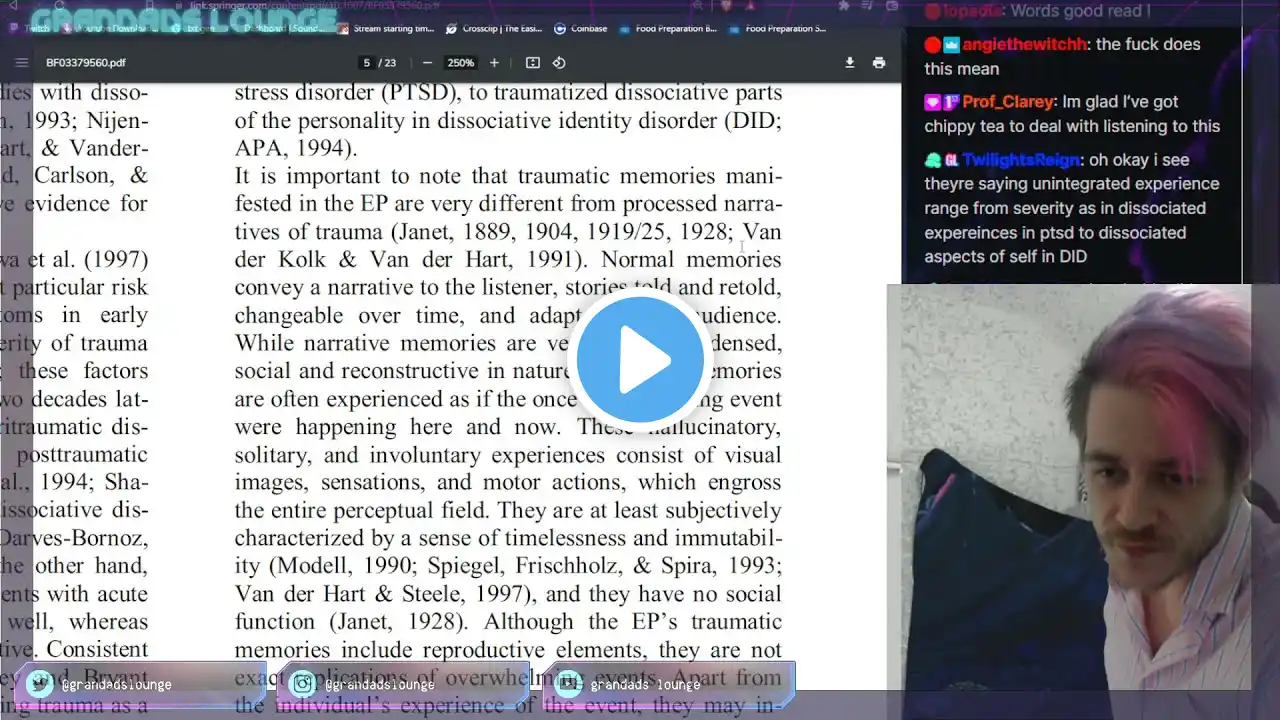The height and width of the screenshot is (720, 1280).
Task: Open the Coinbase bookmark
Action: click(x=587, y=29)
